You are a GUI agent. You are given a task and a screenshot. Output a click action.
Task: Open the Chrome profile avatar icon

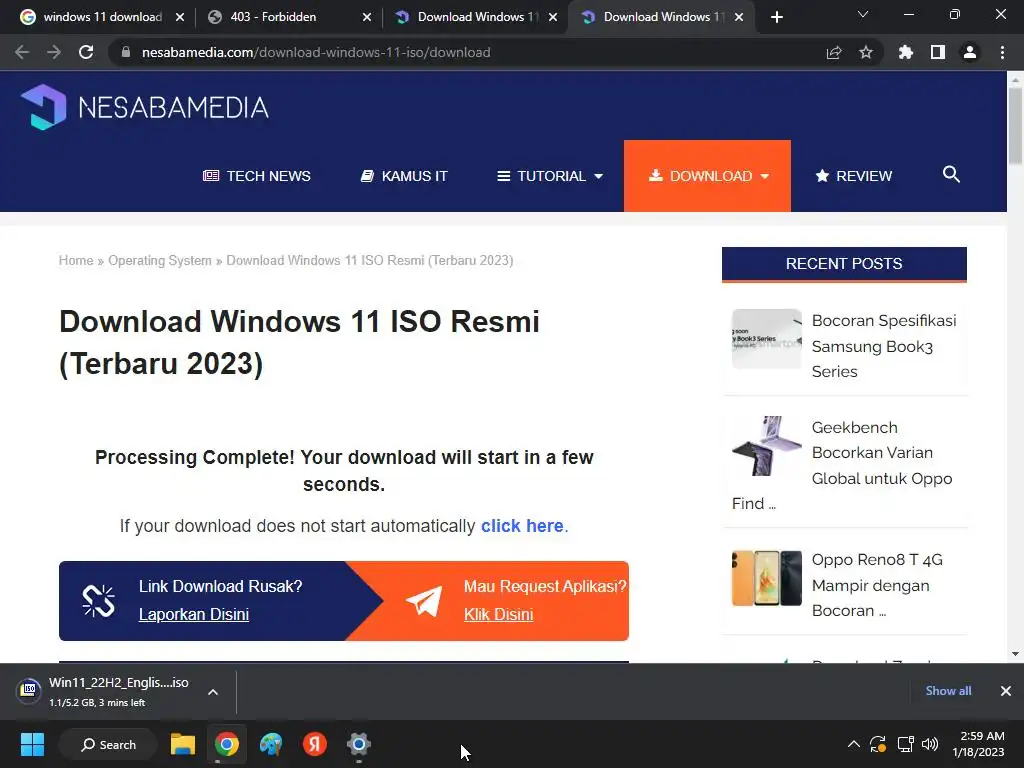tap(970, 52)
